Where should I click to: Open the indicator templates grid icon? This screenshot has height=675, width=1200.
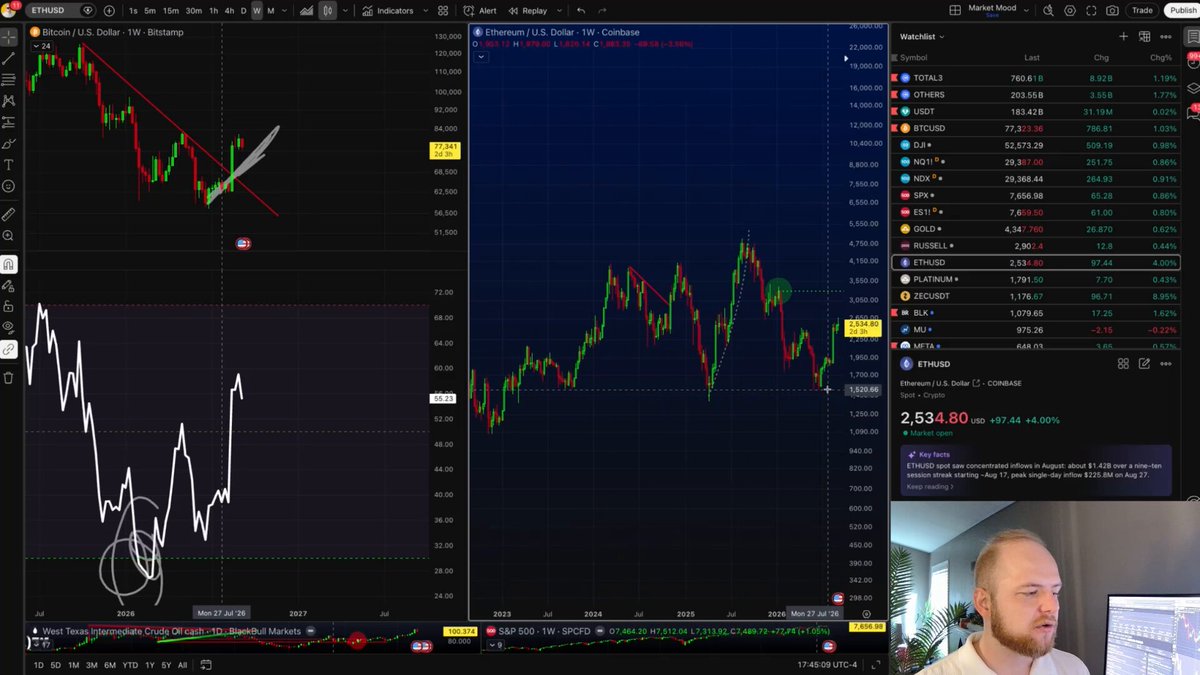click(x=443, y=10)
